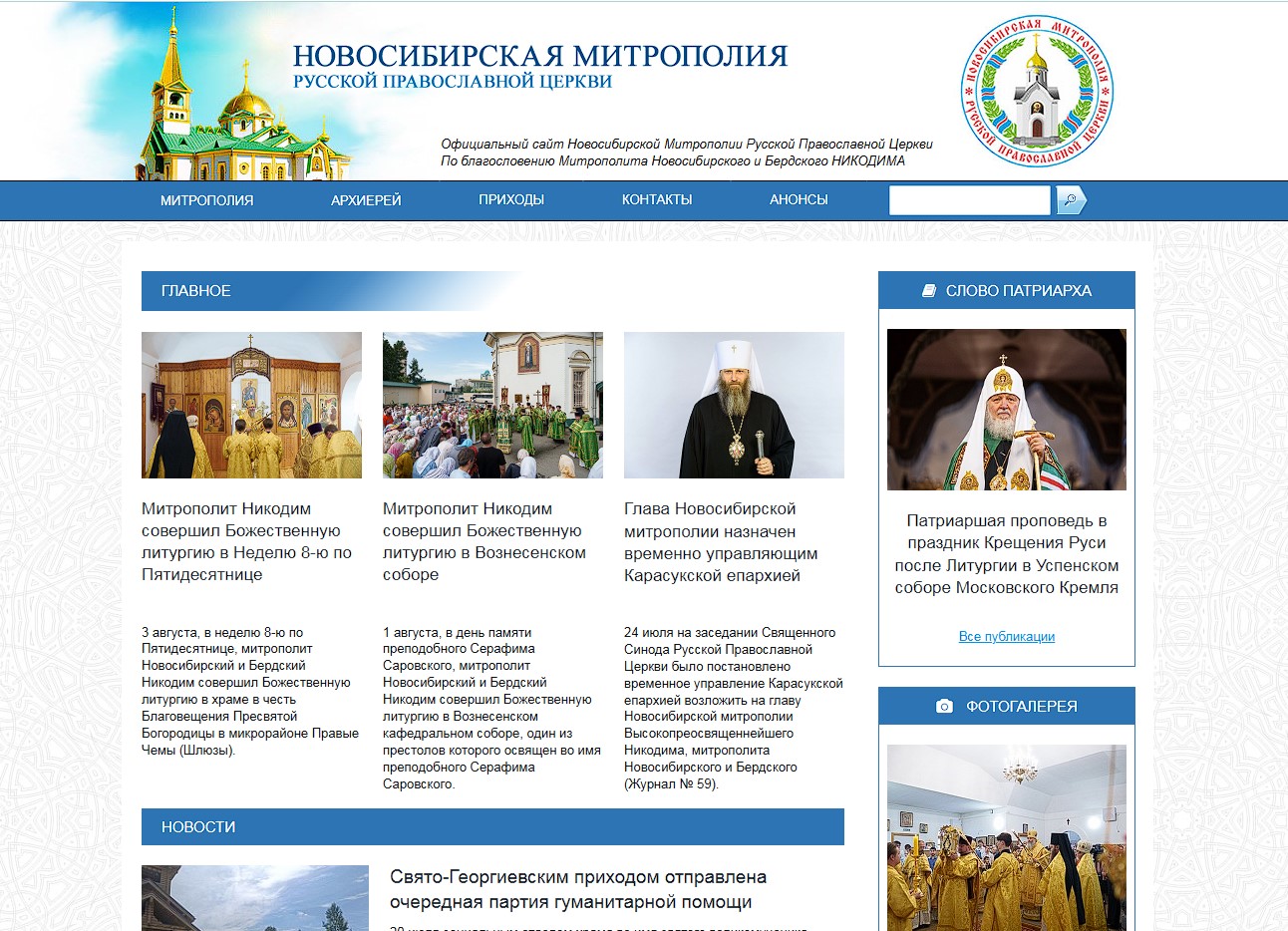
Task: Click the iconostasis liturgy thumbnail
Action: click(x=251, y=405)
